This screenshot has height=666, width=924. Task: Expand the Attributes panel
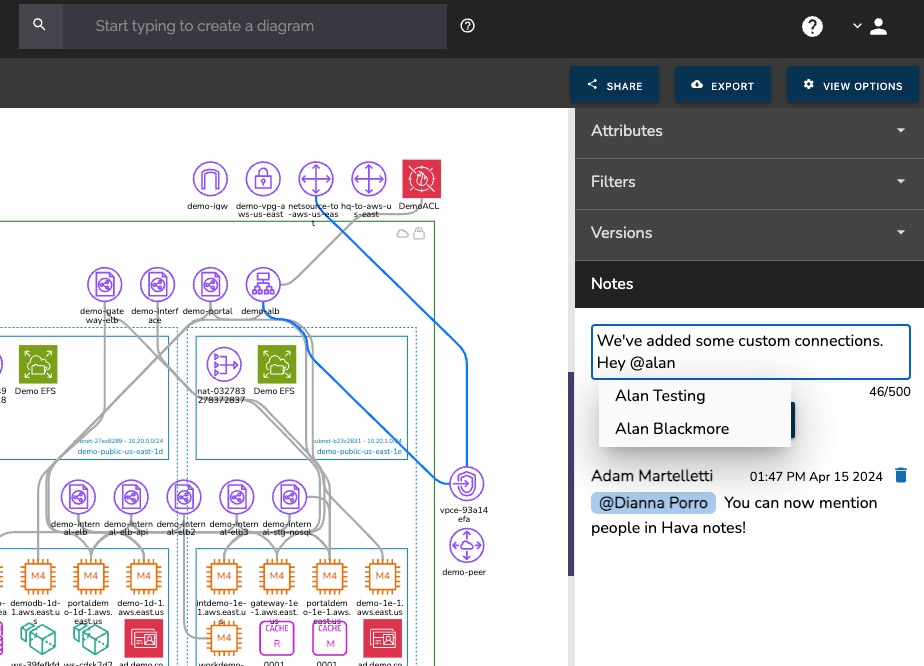(749, 131)
